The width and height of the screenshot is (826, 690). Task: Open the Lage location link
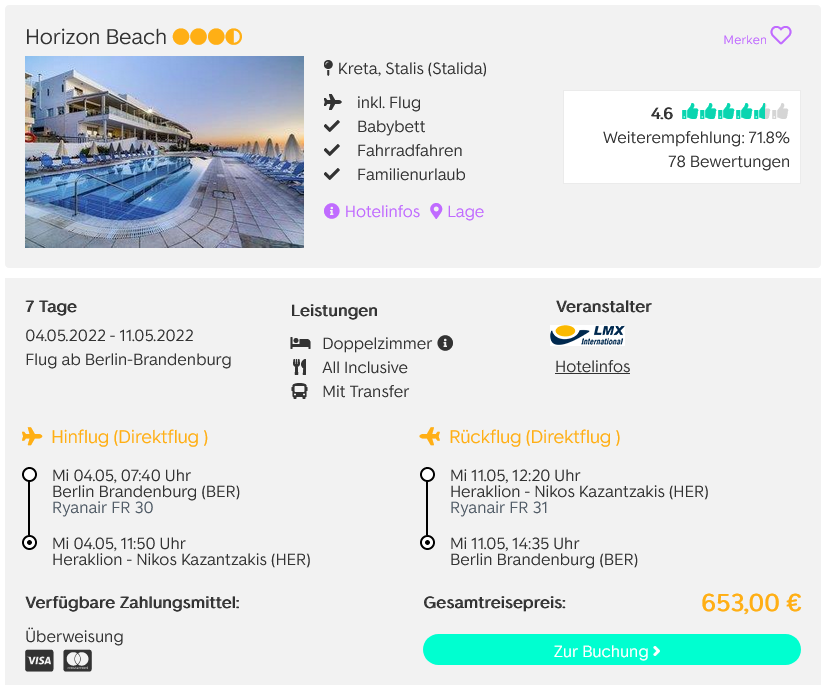tap(466, 212)
